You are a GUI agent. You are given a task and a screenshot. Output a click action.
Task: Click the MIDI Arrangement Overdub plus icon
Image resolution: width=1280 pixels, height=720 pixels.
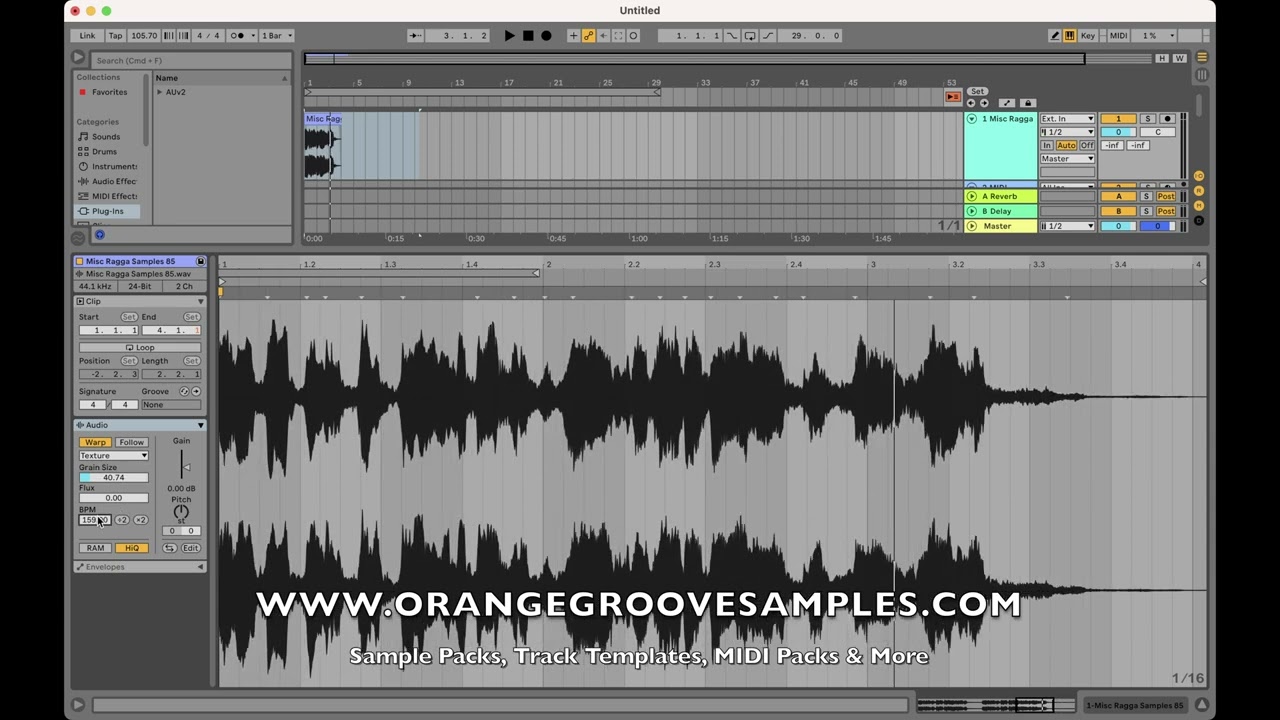coord(573,36)
